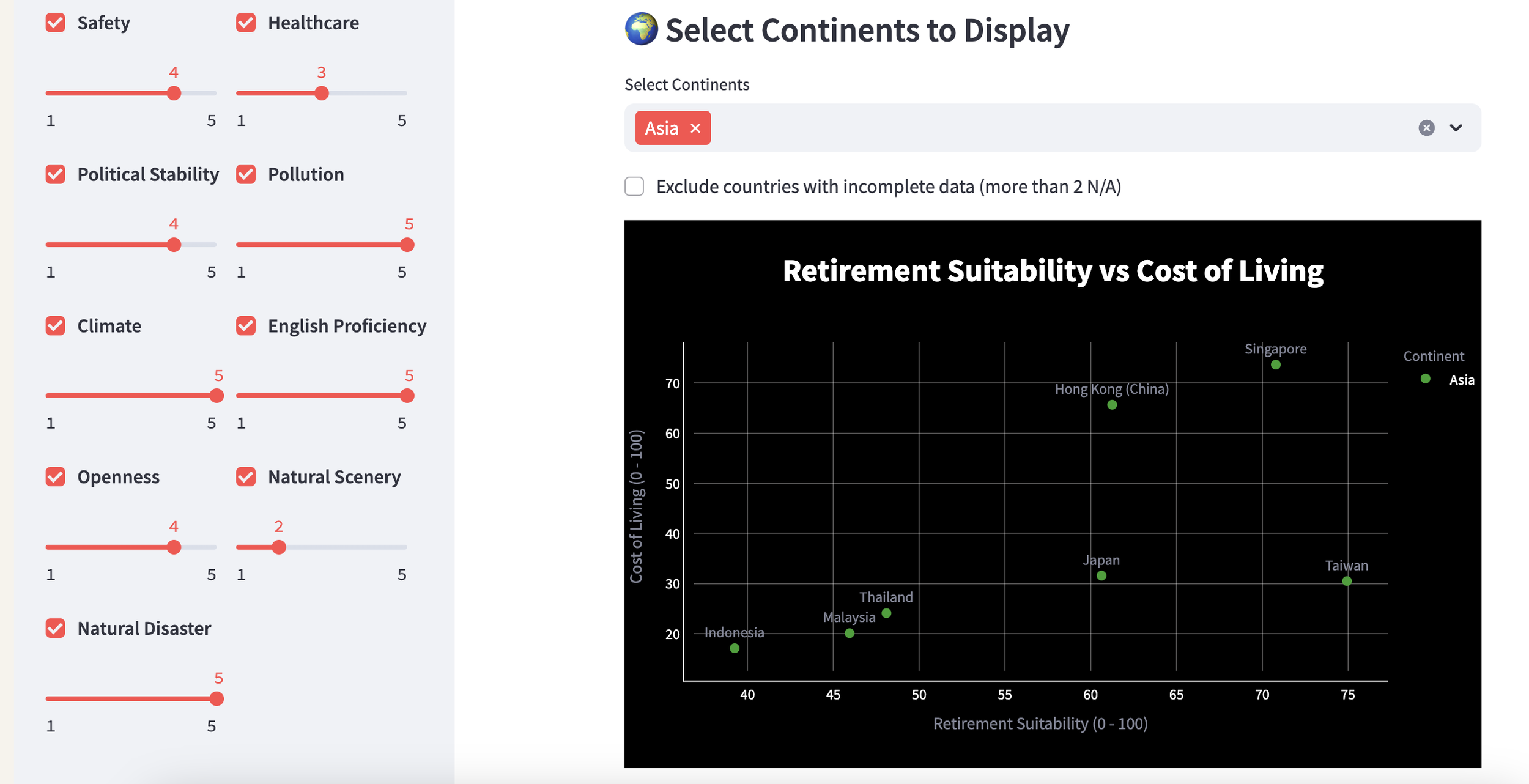The height and width of the screenshot is (784, 1529).
Task: Uncheck the Safety criterion checkbox
Action: tap(56, 23)
